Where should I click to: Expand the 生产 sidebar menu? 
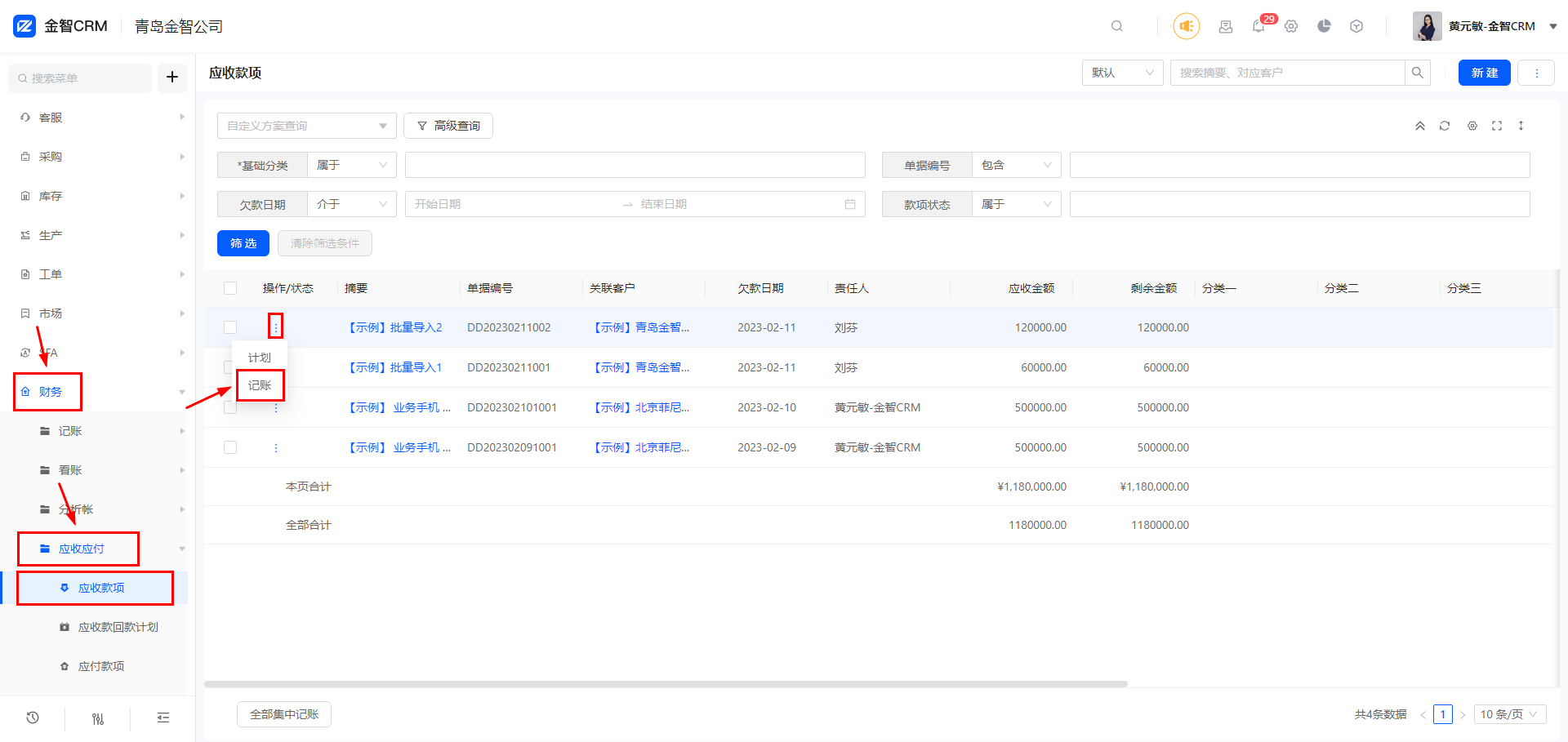point(98,235)
